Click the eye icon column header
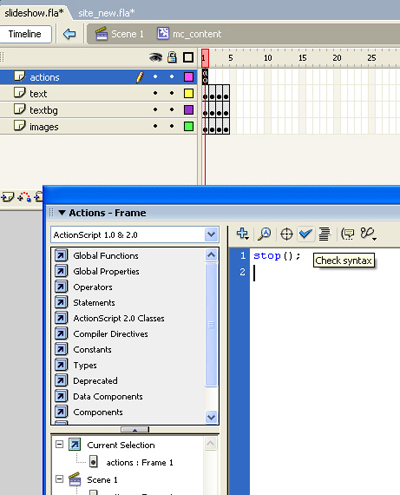 [x=155, y=58]
